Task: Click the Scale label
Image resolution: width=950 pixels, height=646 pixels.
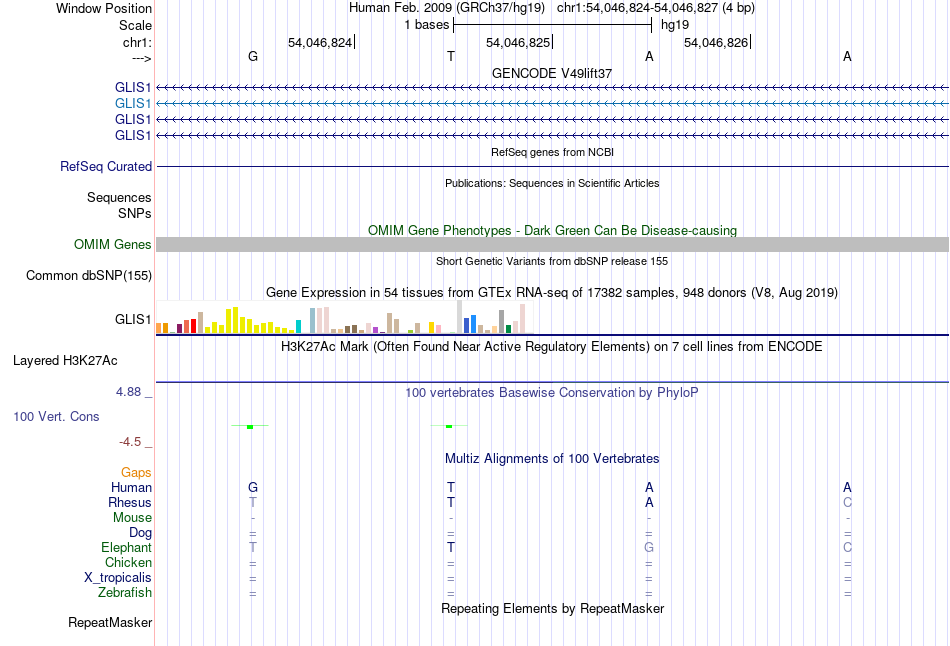Action: tap(135, 25)
